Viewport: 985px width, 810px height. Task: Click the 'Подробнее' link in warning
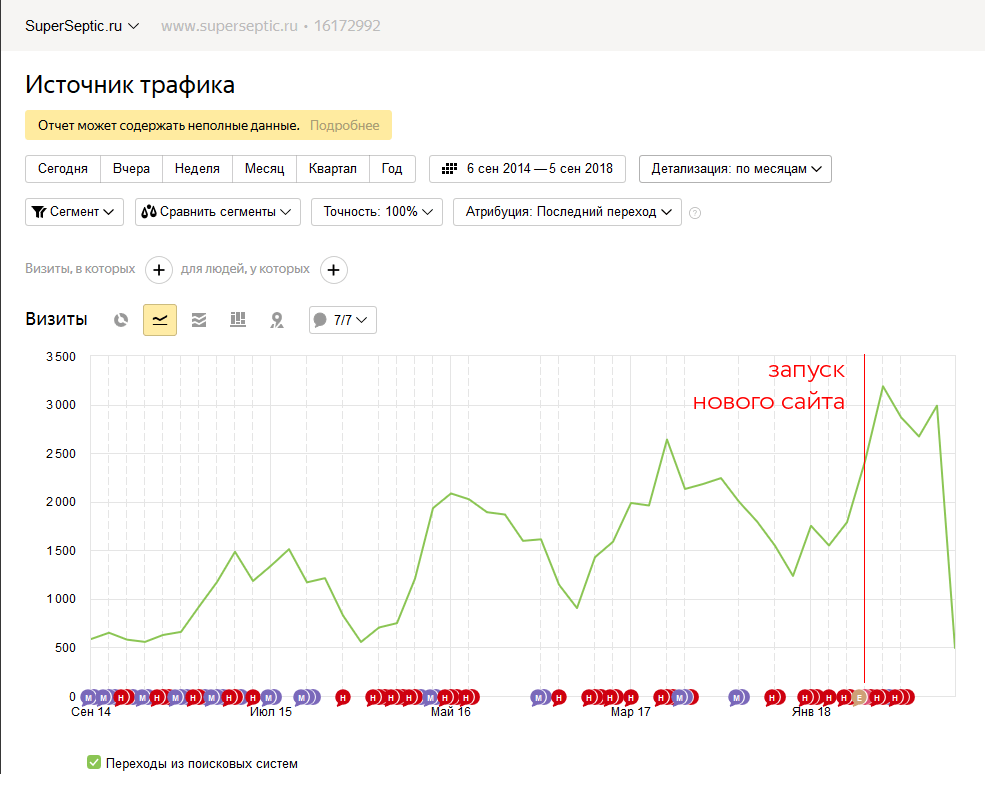[344, 125]
